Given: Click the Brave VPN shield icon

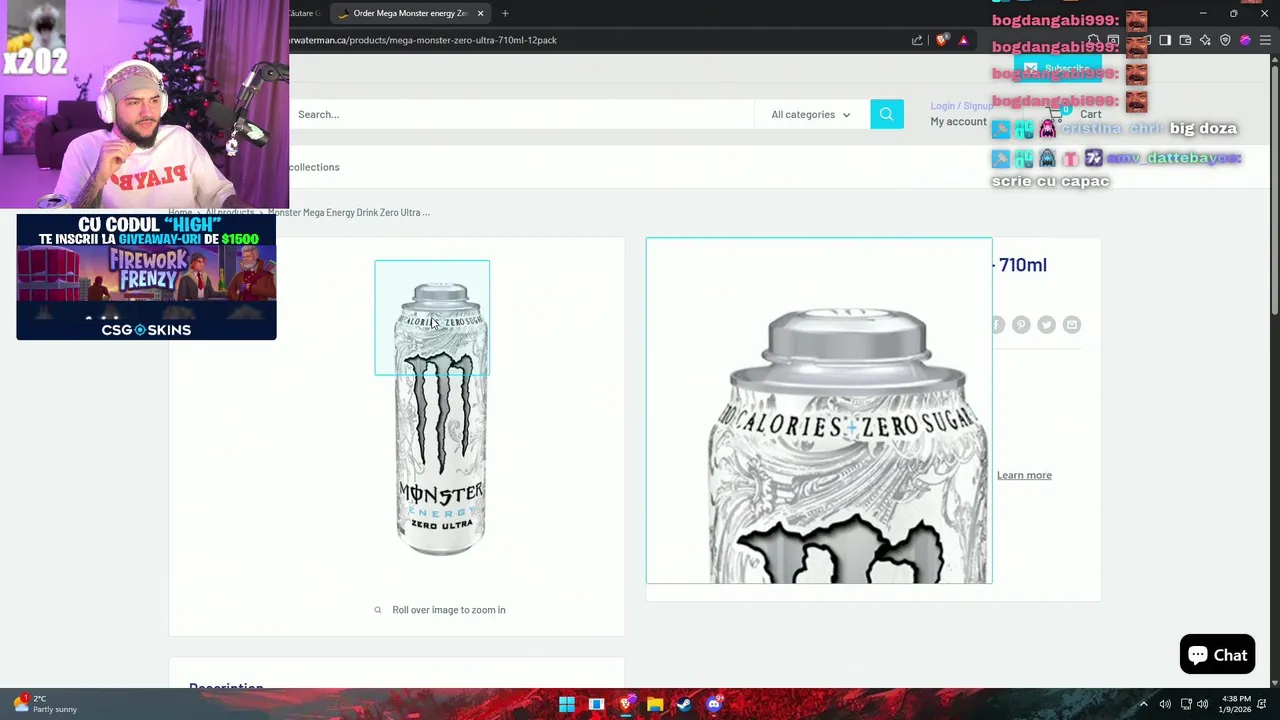Looking at the screenshot, I should (x=1225, y=40).
